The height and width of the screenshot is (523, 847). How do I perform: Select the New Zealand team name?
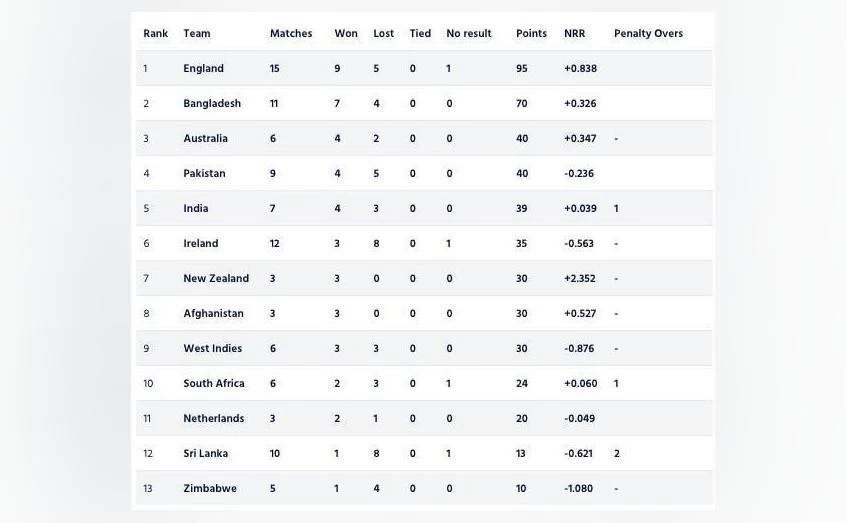pyautogui.click(x=216, y=278)
